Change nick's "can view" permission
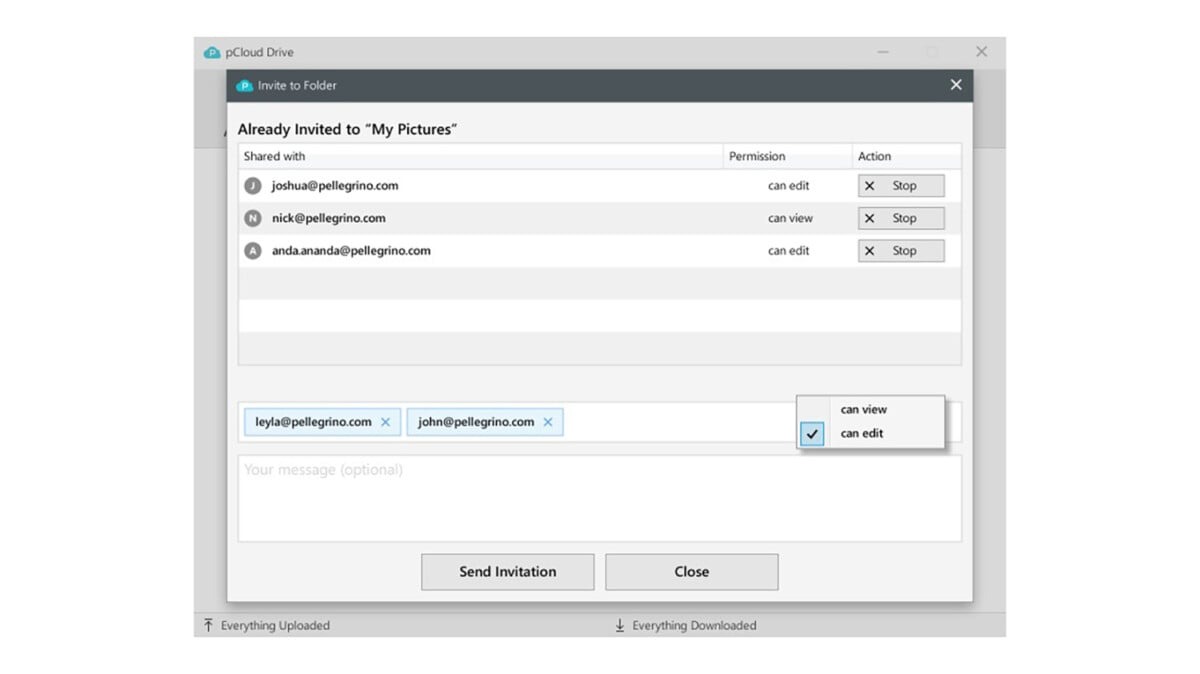Viewport: 1200px width, 674px height. 790,218
